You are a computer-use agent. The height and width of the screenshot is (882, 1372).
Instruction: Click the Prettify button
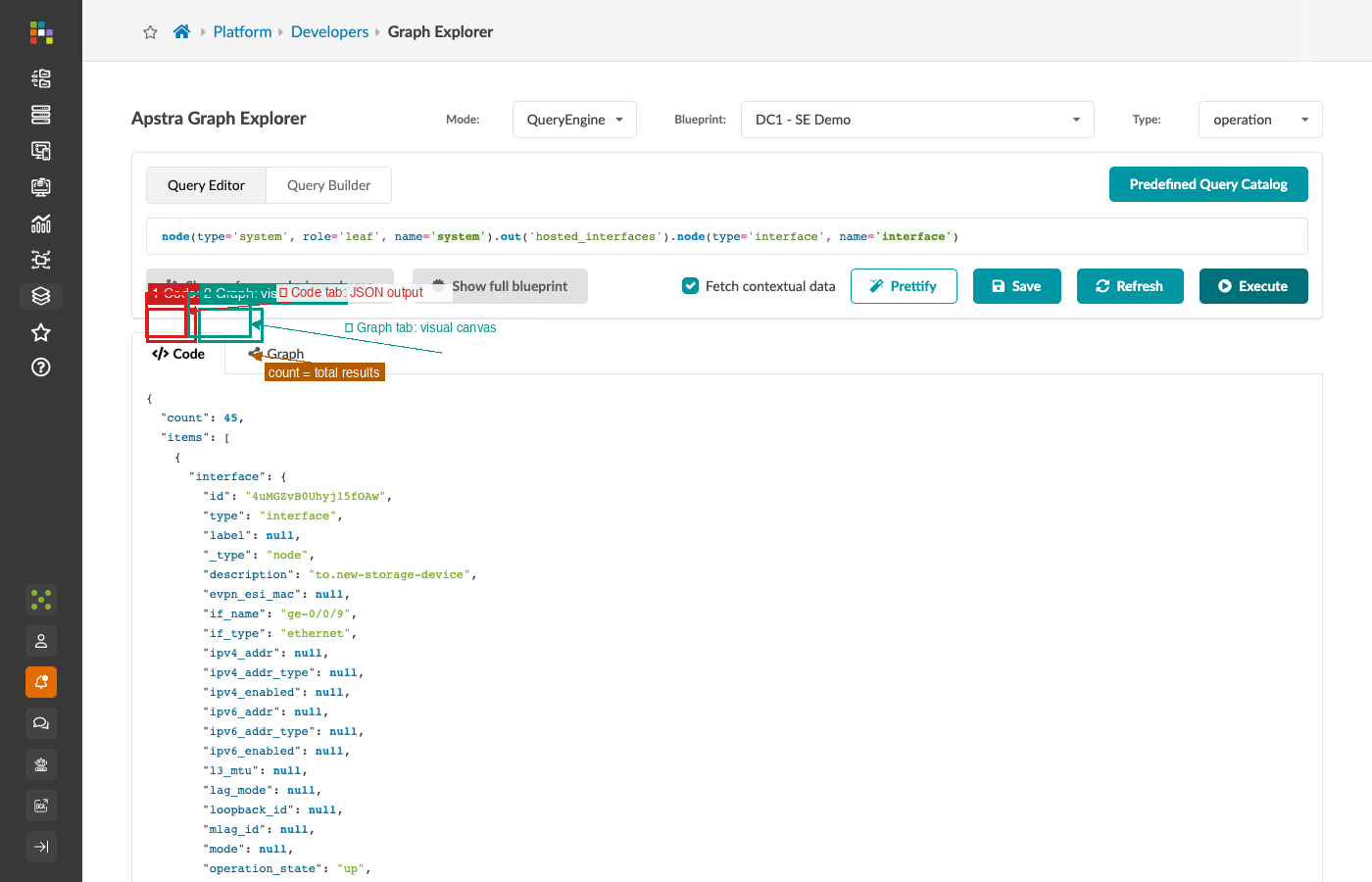pyautogui.click(x=904, y=286)
